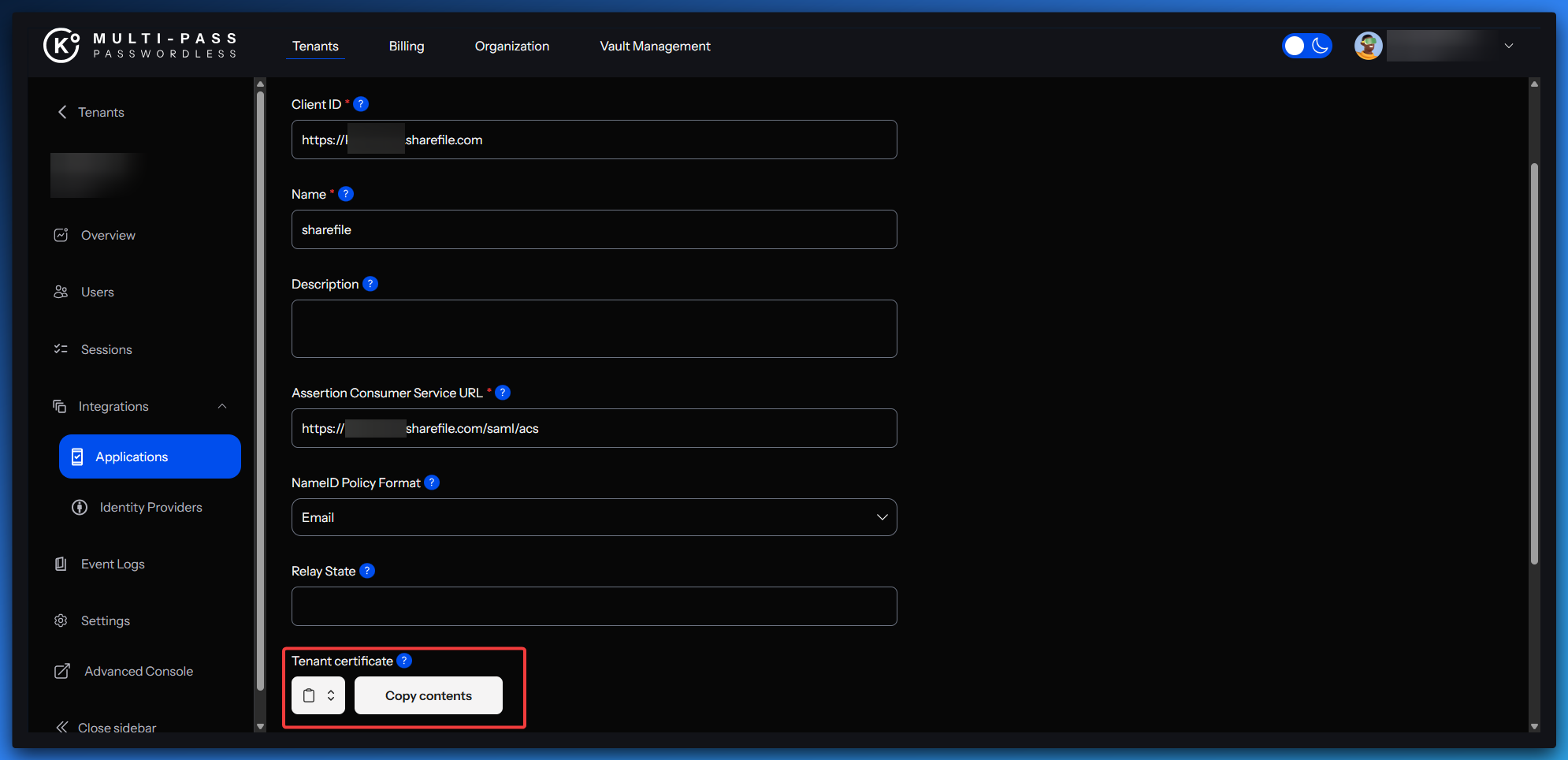Click the help icon next to Relay State
The image size is (1568, 760).
coord(367,571)
